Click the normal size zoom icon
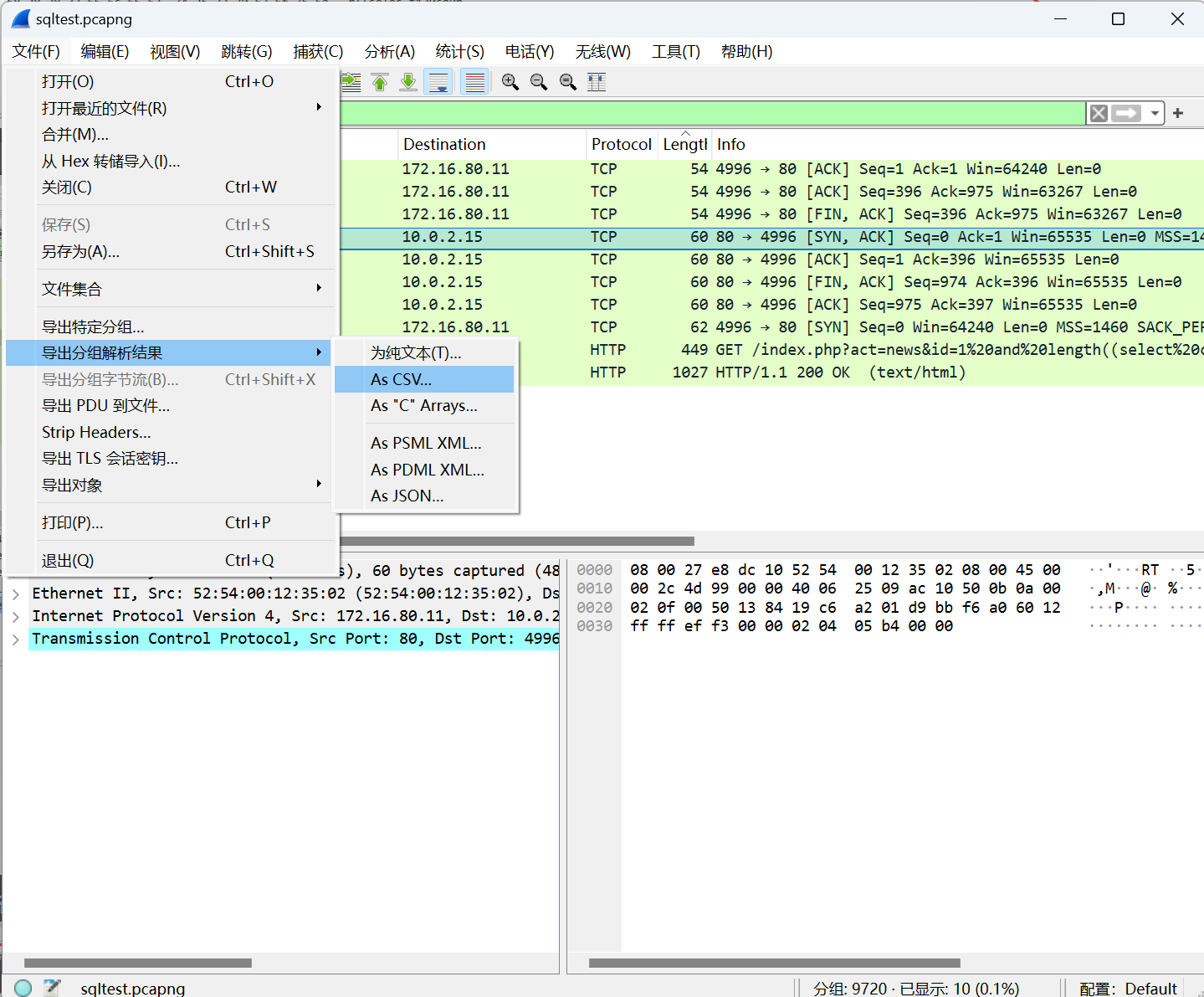1204x997 pixels. click(x=568, y=82)
